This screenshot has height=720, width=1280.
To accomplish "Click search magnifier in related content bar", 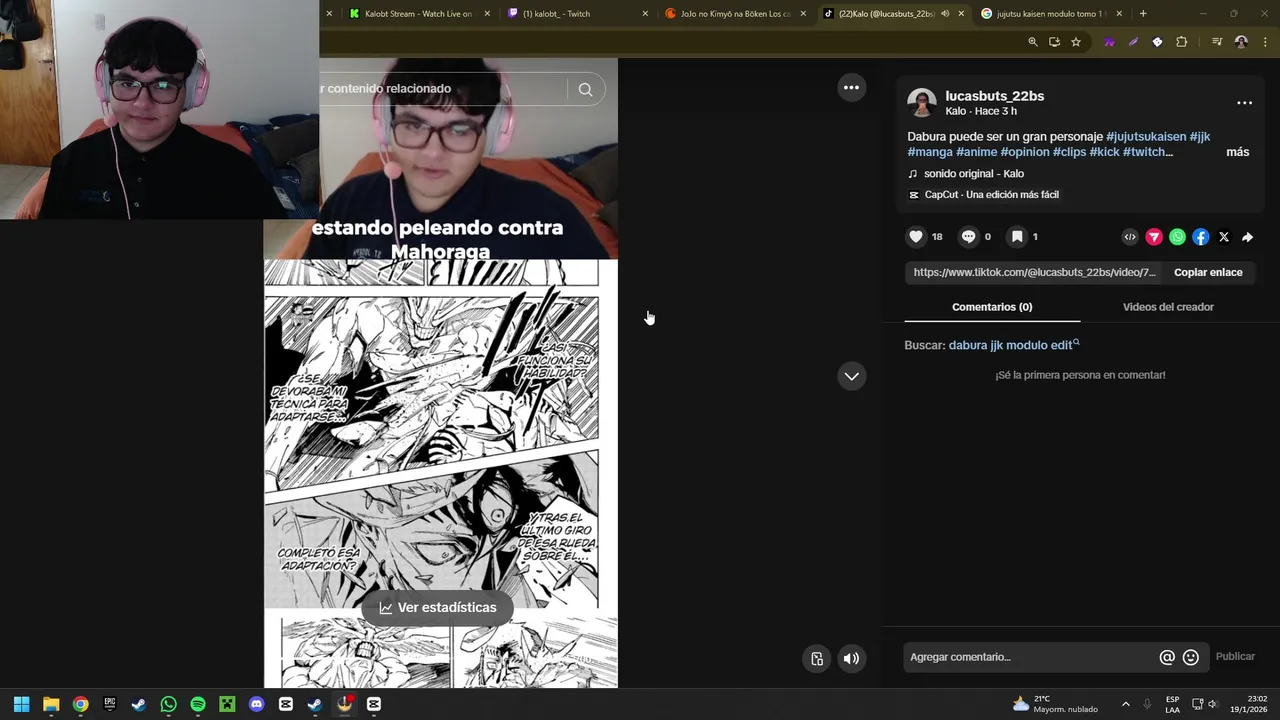I will coord(586,89).
